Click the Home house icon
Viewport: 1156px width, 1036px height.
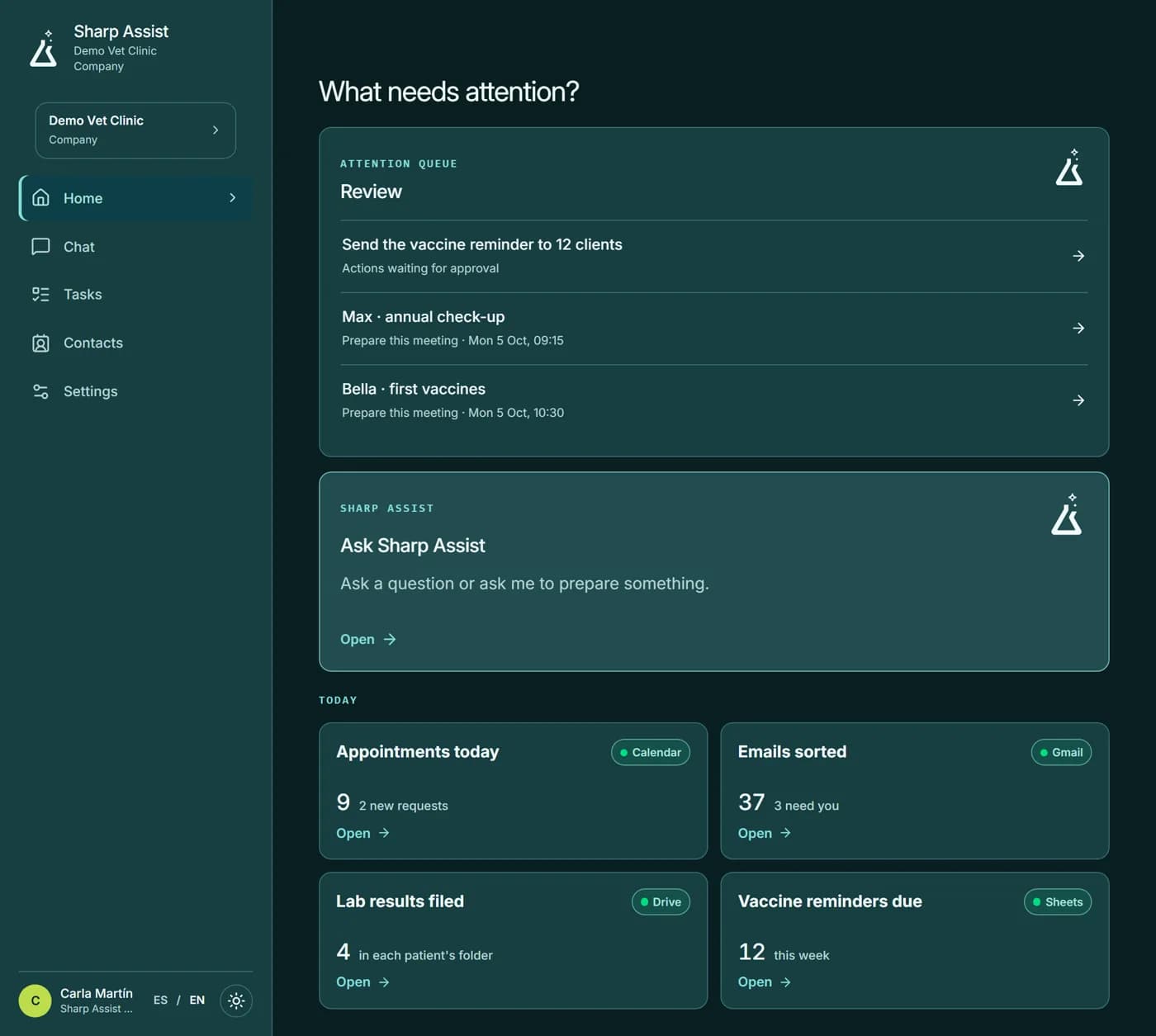pos(40,198)
